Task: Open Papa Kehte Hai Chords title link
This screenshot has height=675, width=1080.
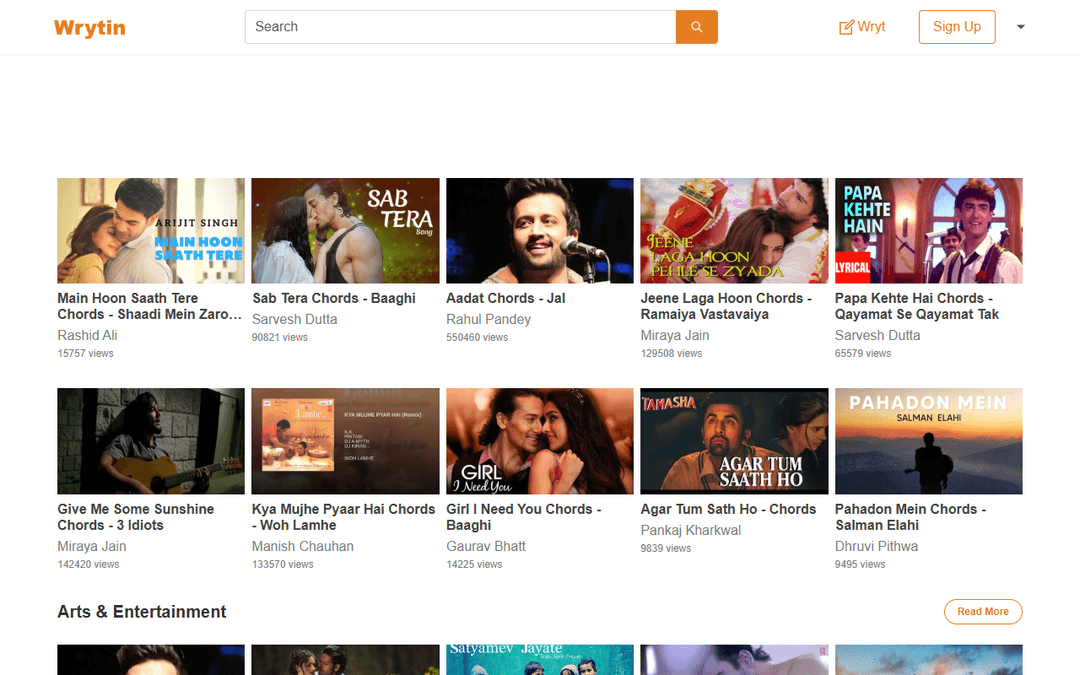Action: pyautogui.click(x=917, y=307)
